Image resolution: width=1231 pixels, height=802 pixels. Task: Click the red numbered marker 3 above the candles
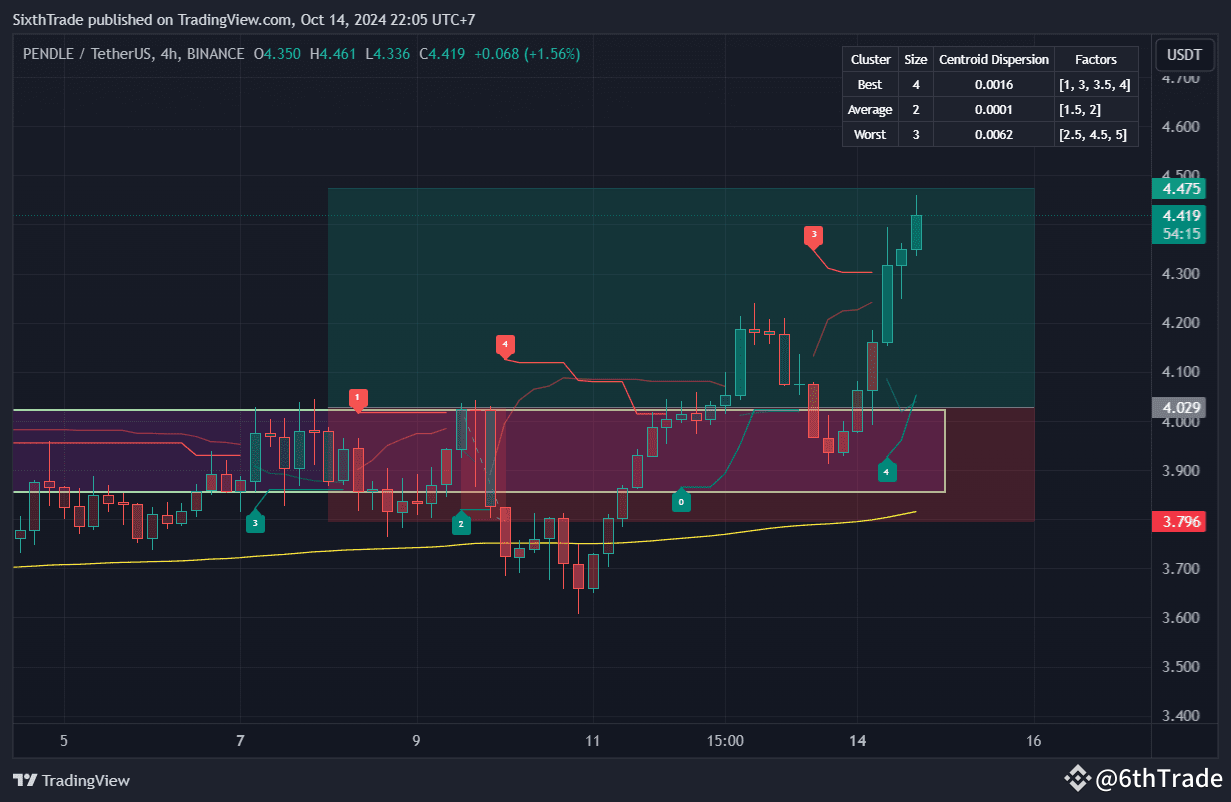813,236
